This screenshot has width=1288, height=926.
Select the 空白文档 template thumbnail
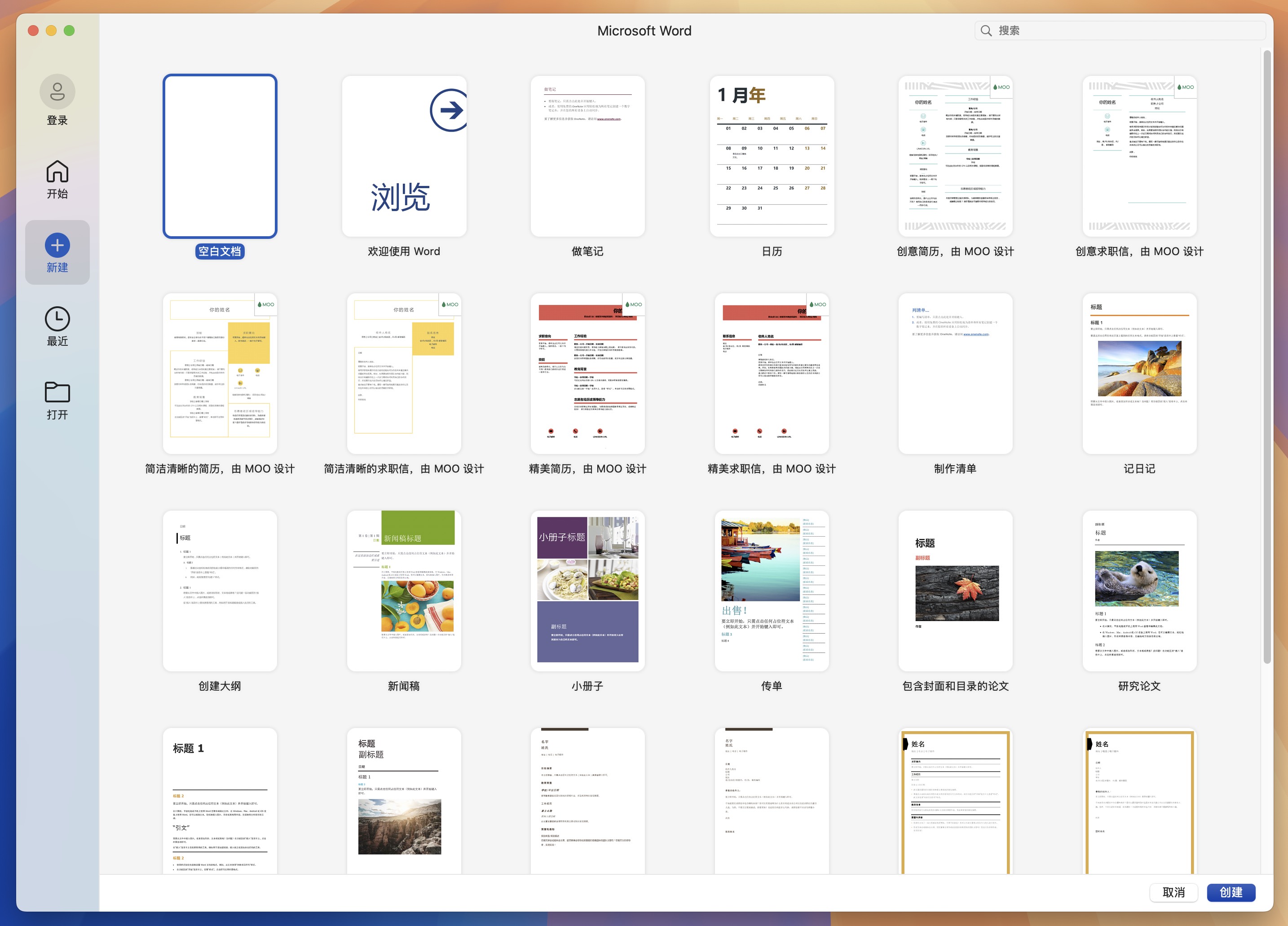click(220, 156)
